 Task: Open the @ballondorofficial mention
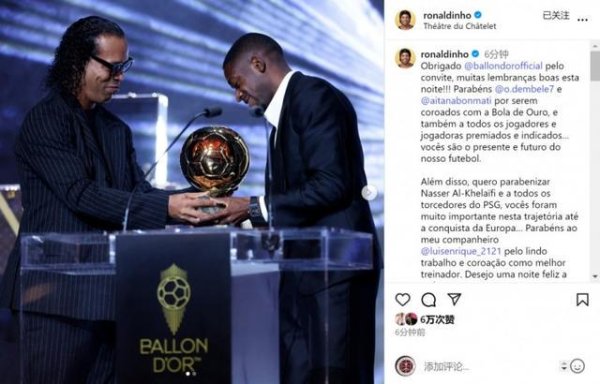tap(503, 66)
